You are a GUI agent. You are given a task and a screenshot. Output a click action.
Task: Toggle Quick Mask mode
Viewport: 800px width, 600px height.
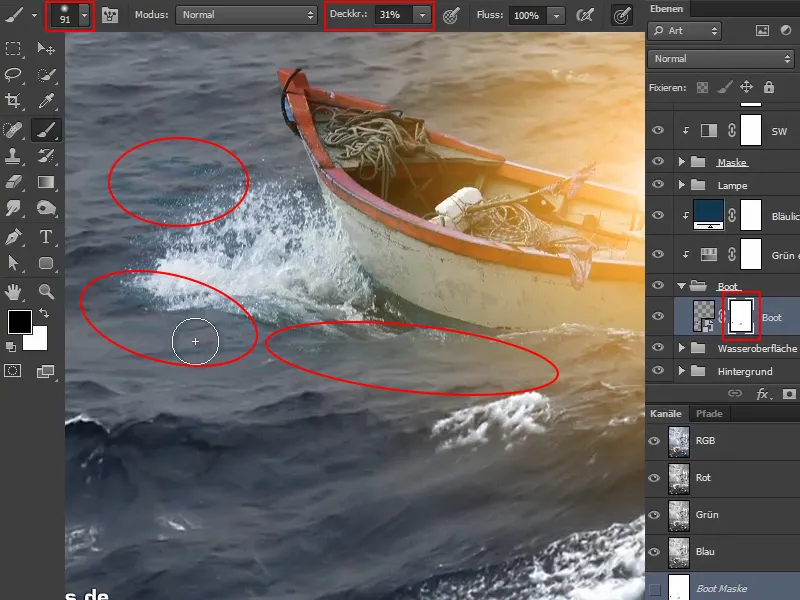click(x=13, y=371)
